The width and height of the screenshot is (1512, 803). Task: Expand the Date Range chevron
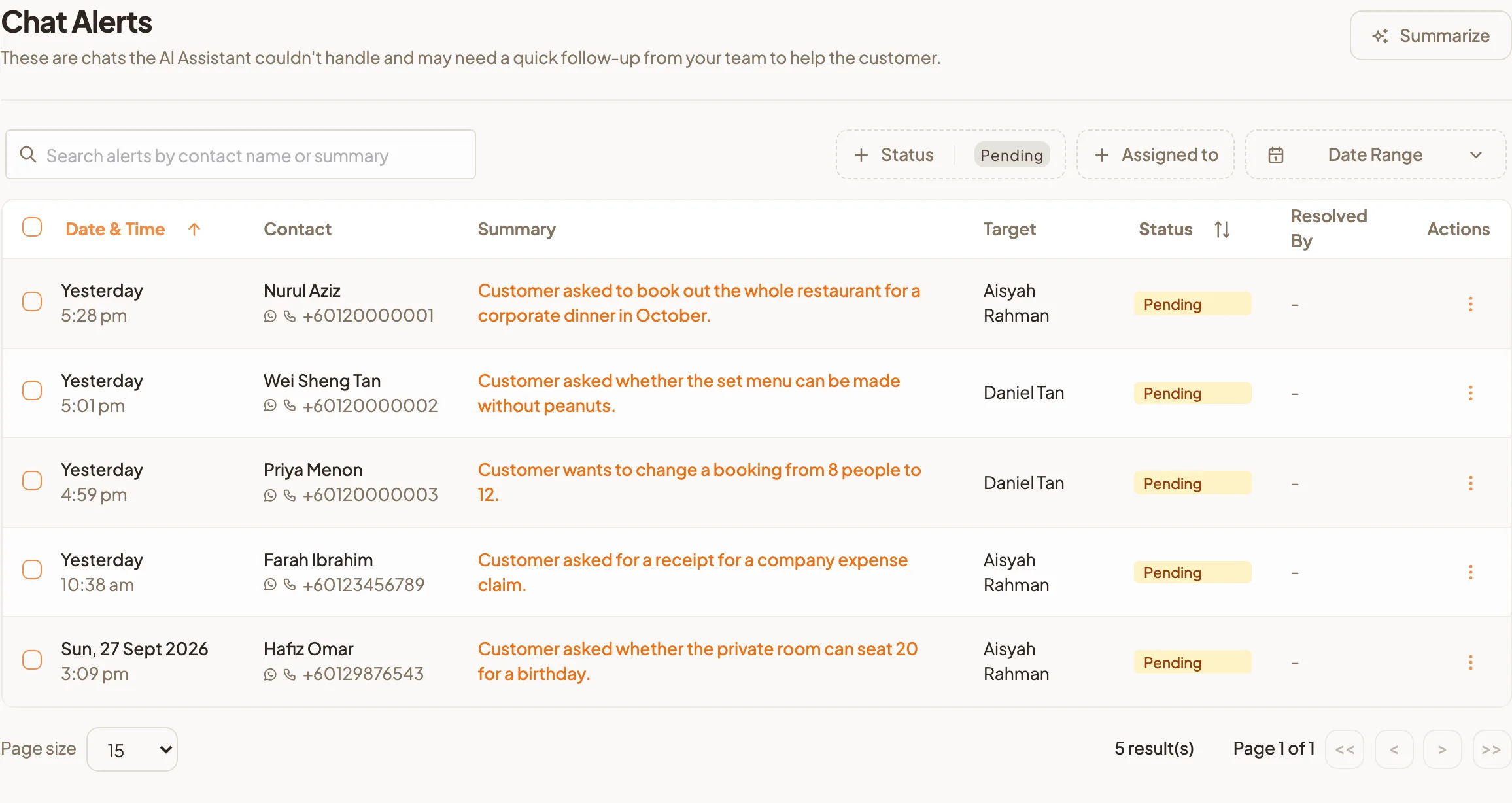pos(1475,155)
